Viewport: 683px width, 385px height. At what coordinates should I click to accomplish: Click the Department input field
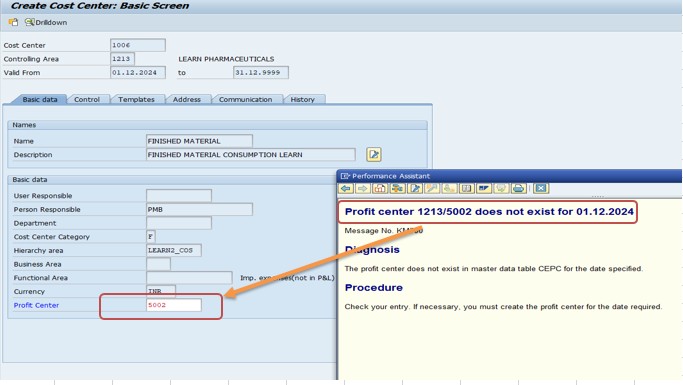pos(179,223)
